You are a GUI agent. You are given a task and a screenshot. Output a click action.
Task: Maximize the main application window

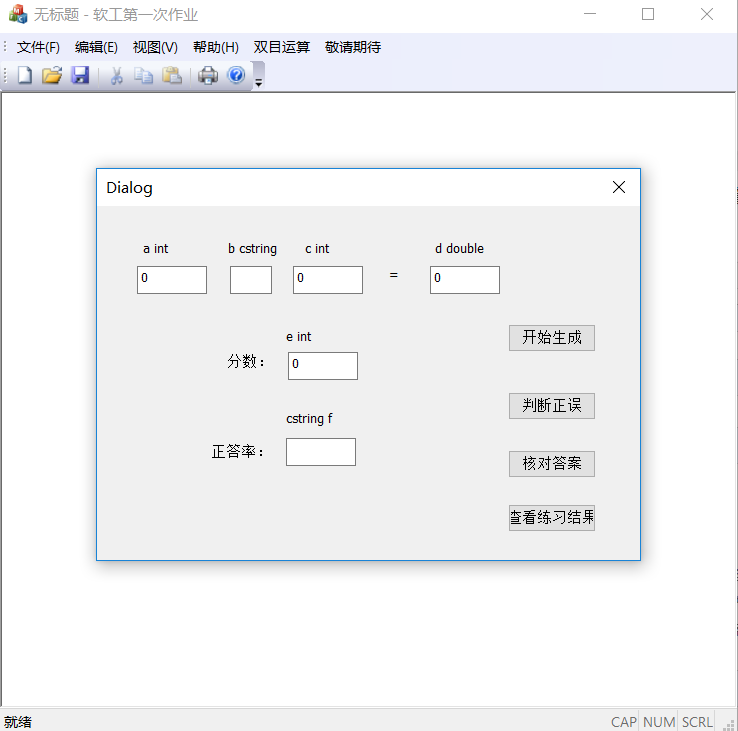pos(648,14)
